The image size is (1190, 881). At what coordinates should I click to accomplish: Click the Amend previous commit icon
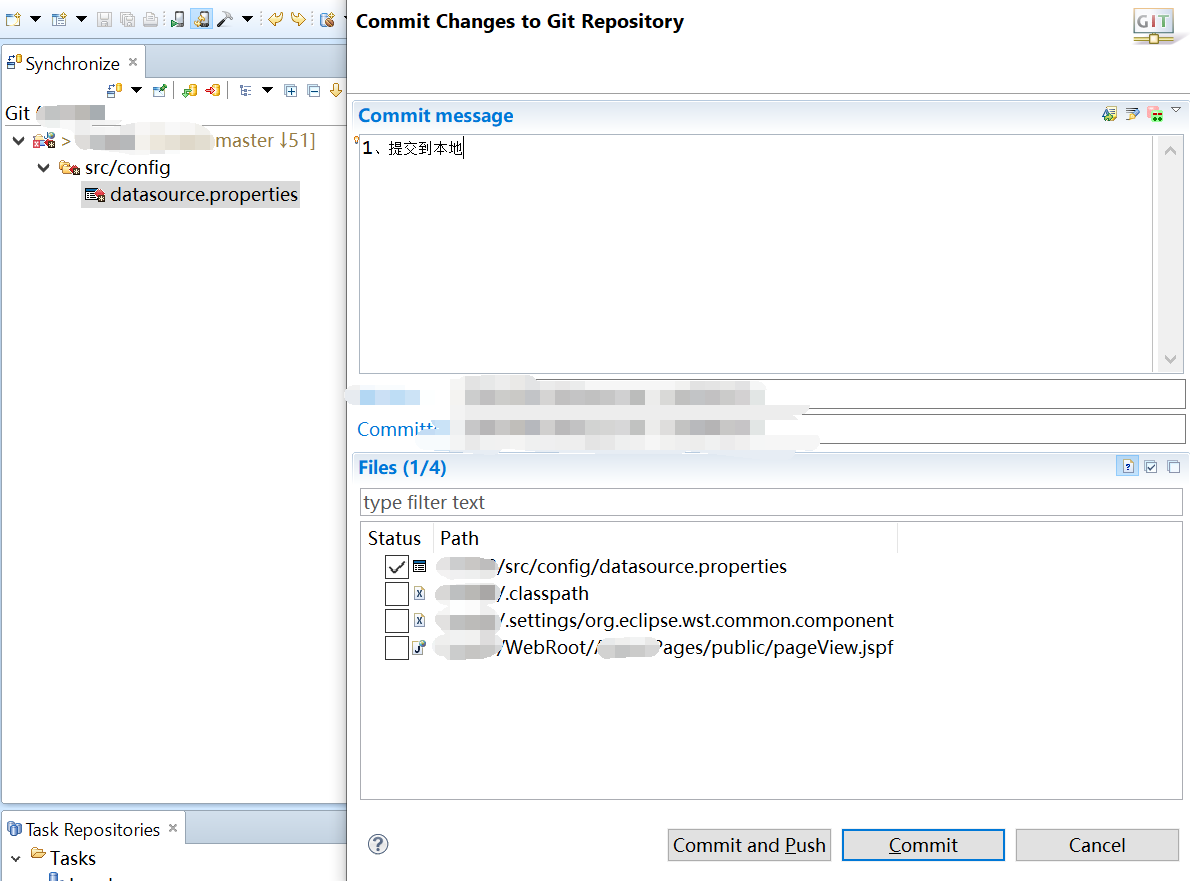[1109, 114]
